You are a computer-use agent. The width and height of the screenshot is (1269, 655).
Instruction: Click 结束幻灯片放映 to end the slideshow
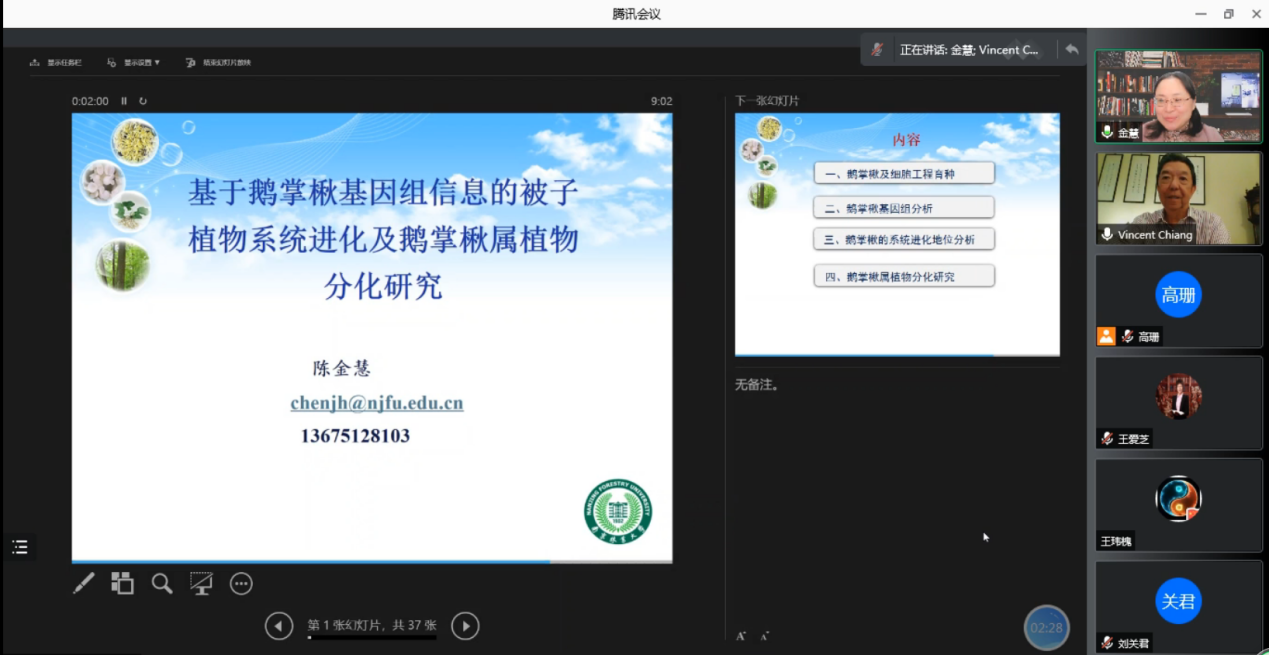(219, 63)
